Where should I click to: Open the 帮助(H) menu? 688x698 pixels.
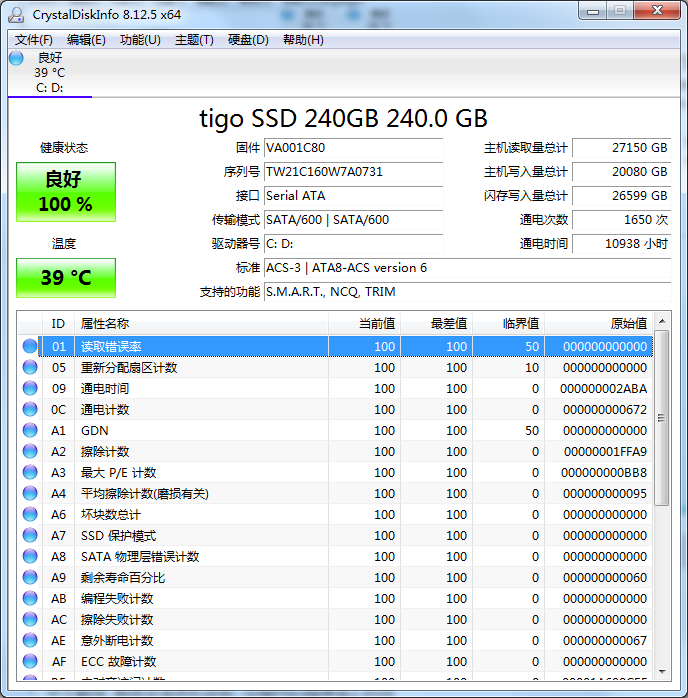pos(303,40)
